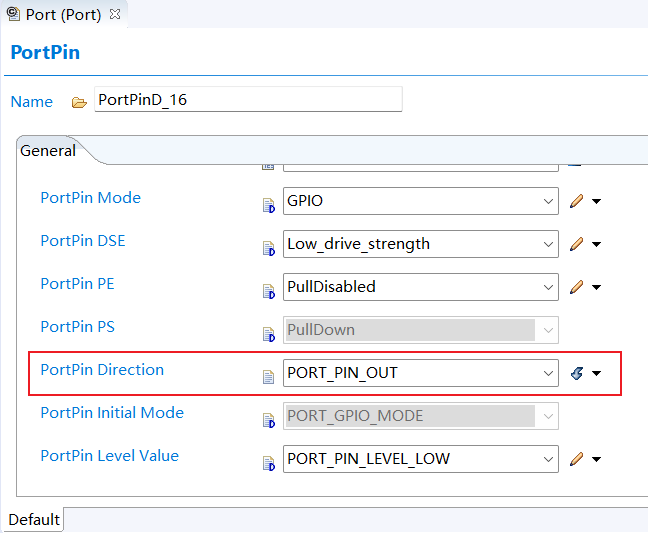Click the document icon for PortPin PS
This screenshot has height=533, width=648.
pyautogui.click(x=269, y=334)
